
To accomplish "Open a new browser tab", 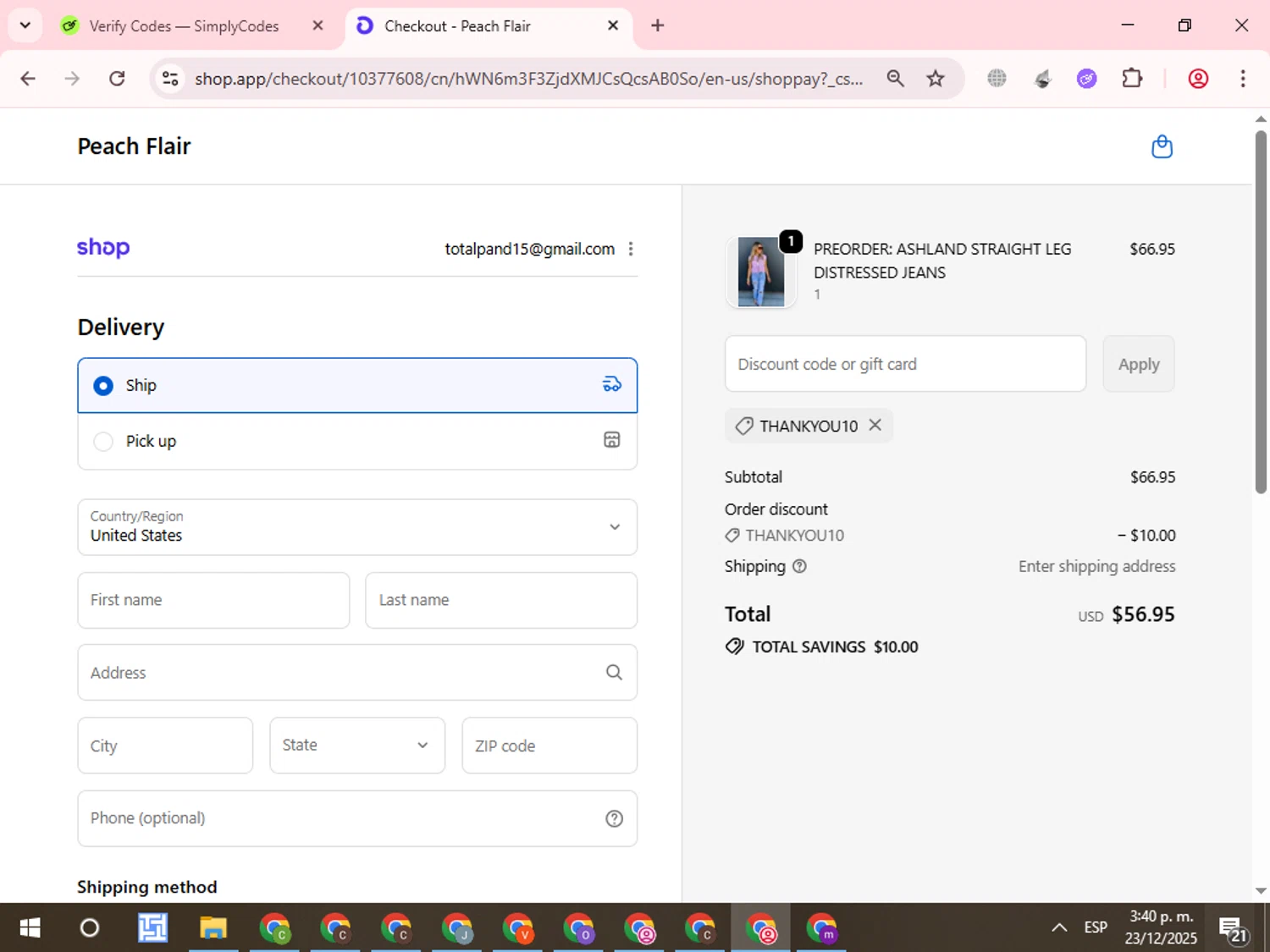I will pyautogui.click(x=658, y=25).
